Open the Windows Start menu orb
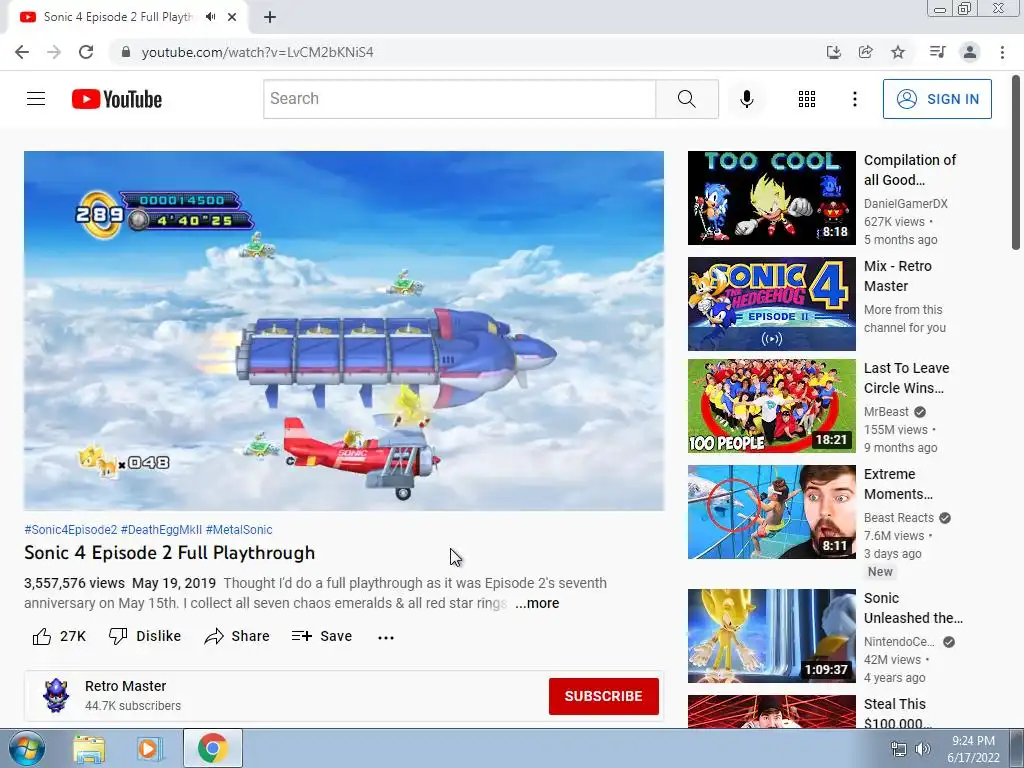The image size is (1024, 768). [x=26, y=748]
